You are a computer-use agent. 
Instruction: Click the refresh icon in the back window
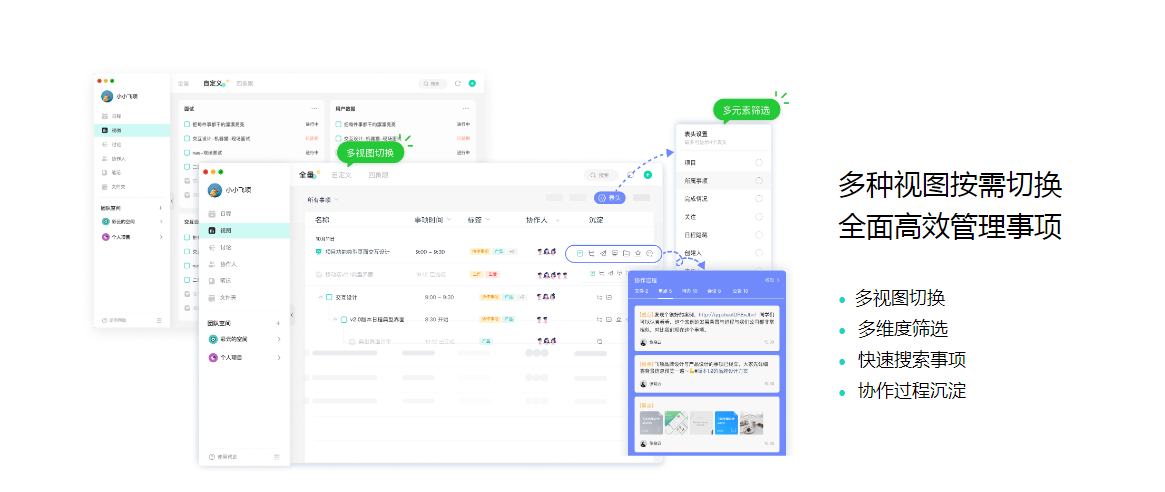(x=458, y=83)
